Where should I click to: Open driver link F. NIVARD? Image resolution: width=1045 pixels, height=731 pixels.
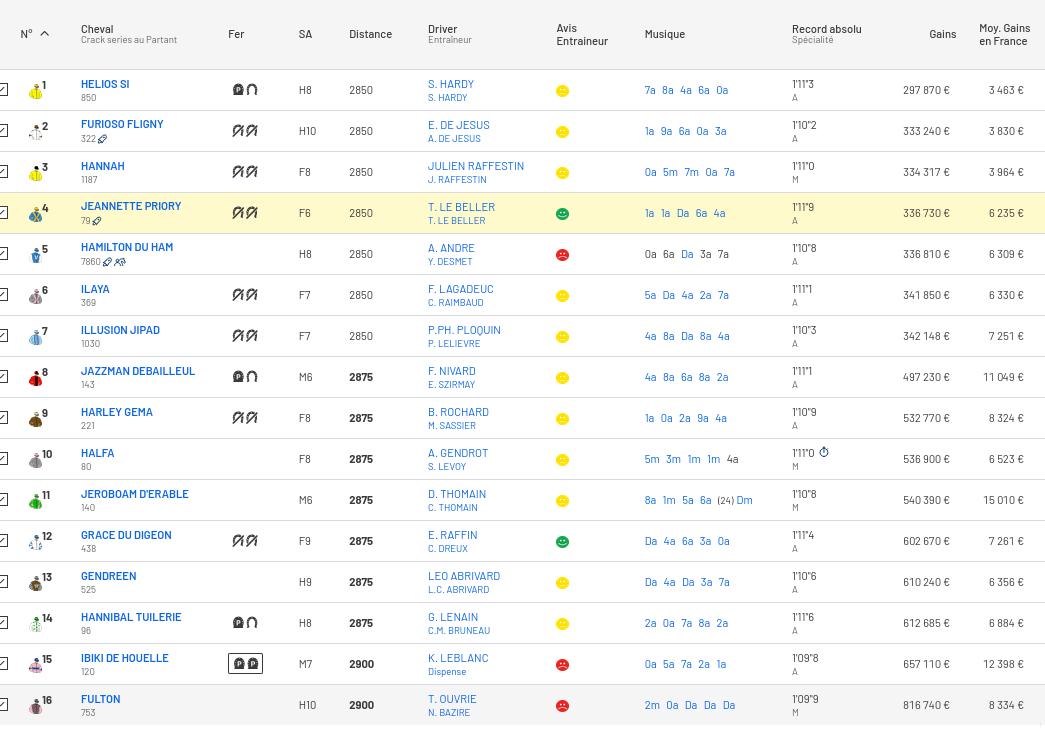pyautogui.click(x=451, y=371)
